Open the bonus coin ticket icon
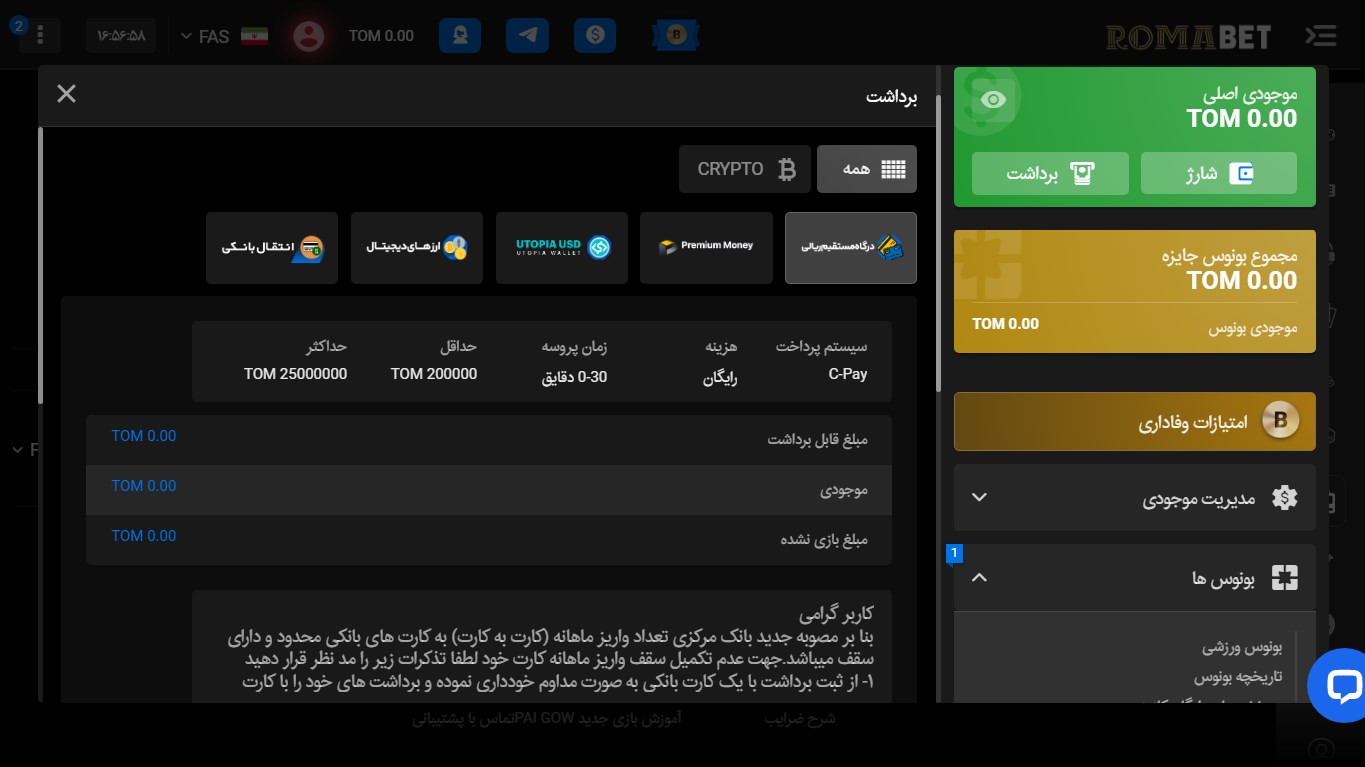The width and height of the screenshot is (1365, 767). (x=675, y=35)
